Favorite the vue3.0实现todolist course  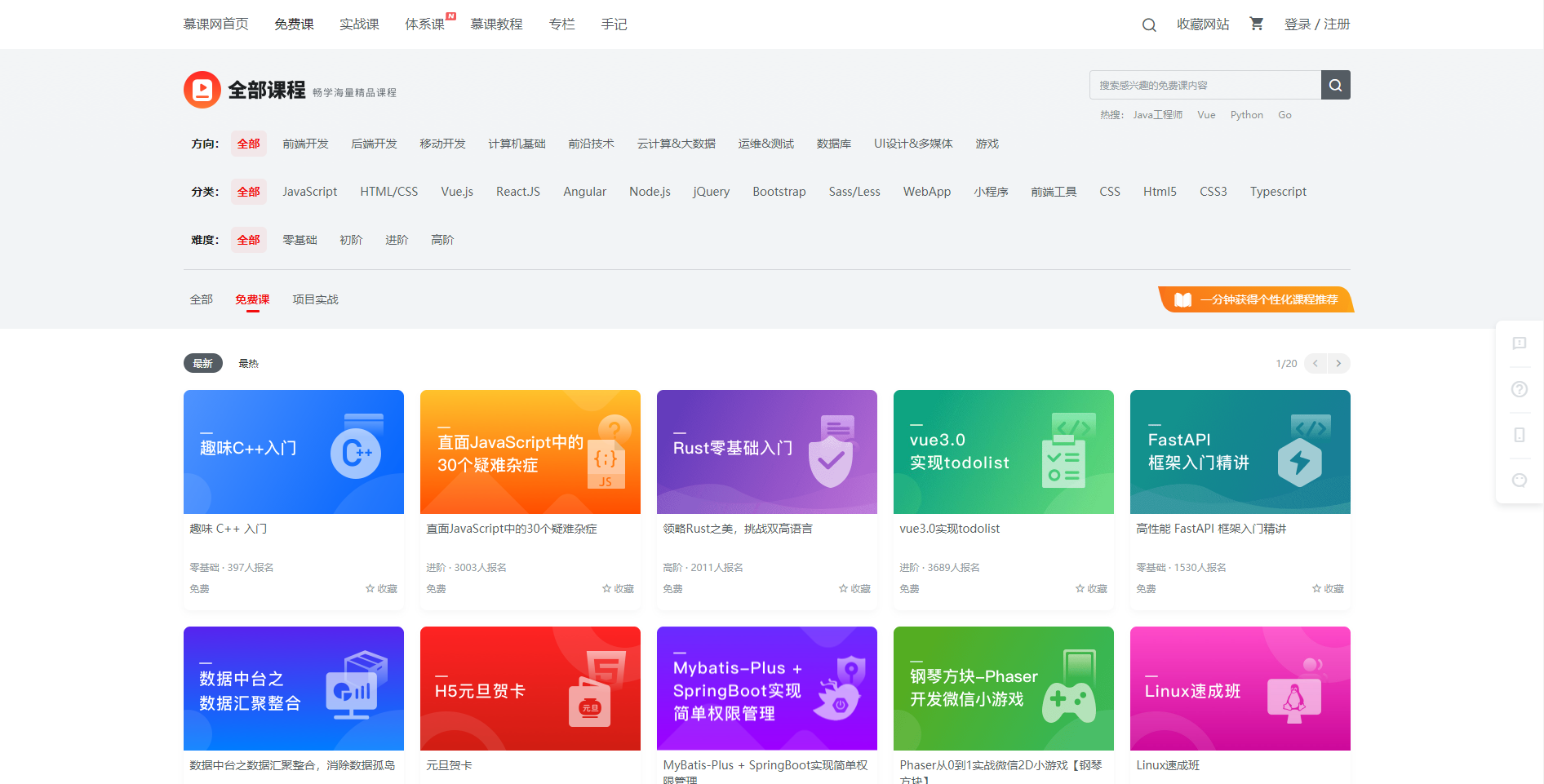pos(1091,588)
